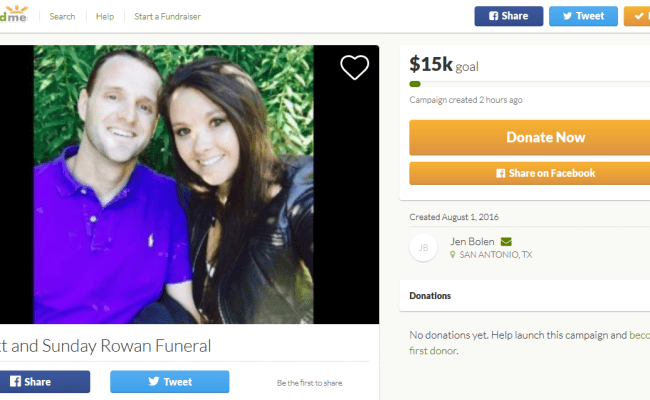Click the GoFundMe logo in header
Image resolution: width=650 pixels, height=400 pixels.
(14, 14)
